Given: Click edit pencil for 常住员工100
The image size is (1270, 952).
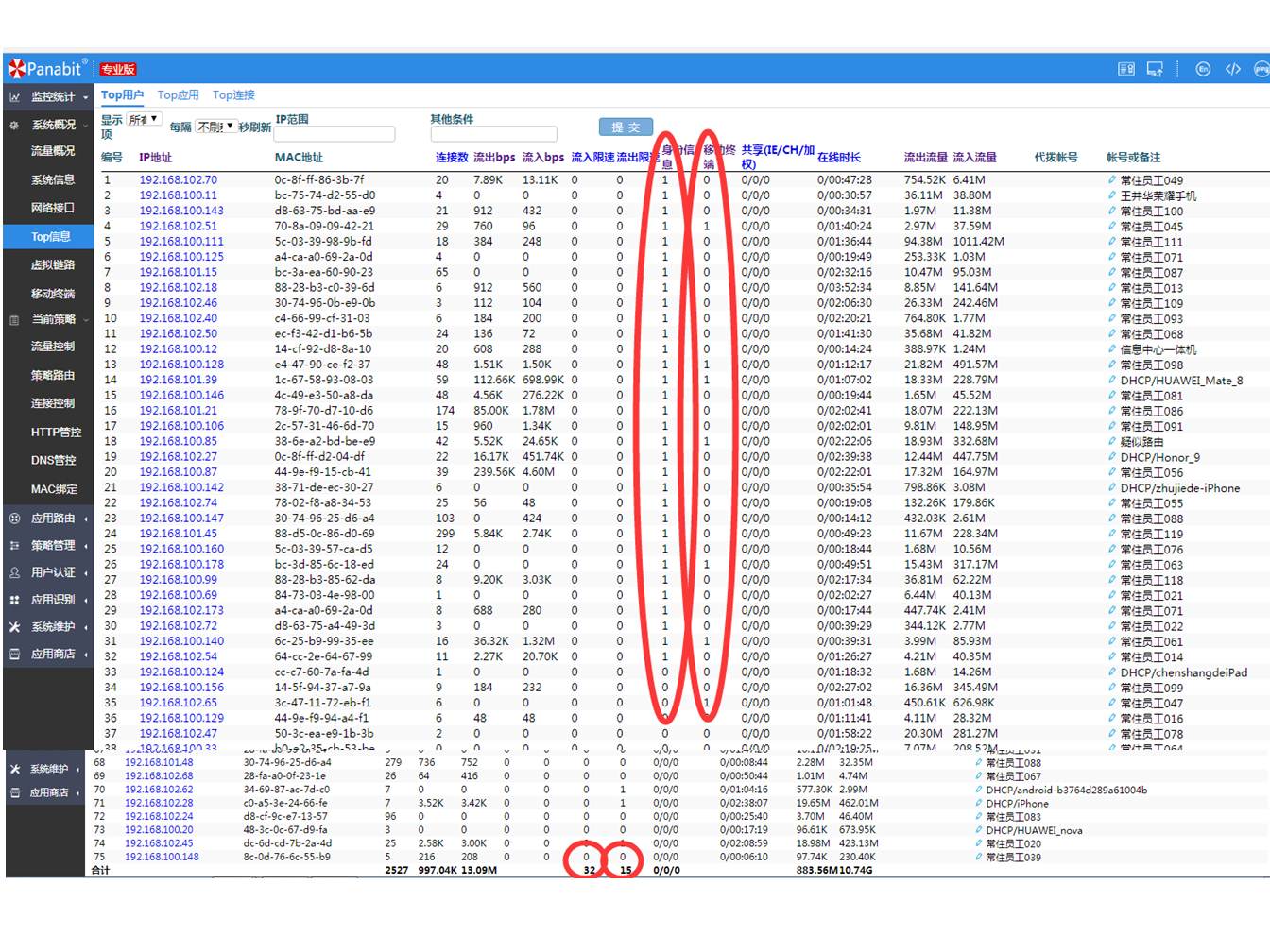Looking at the screenshot, I should (x=1112, y=211).
